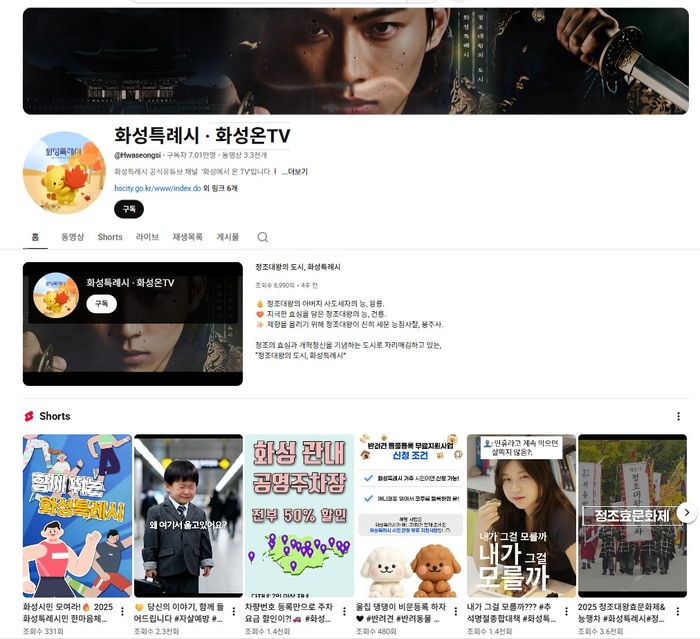Image resolution: width=700 pixels, height=639 pixels.
Task: Open the 화성 관내 공영주차장 Shorts thumbnail
Action: click(299, 515)
